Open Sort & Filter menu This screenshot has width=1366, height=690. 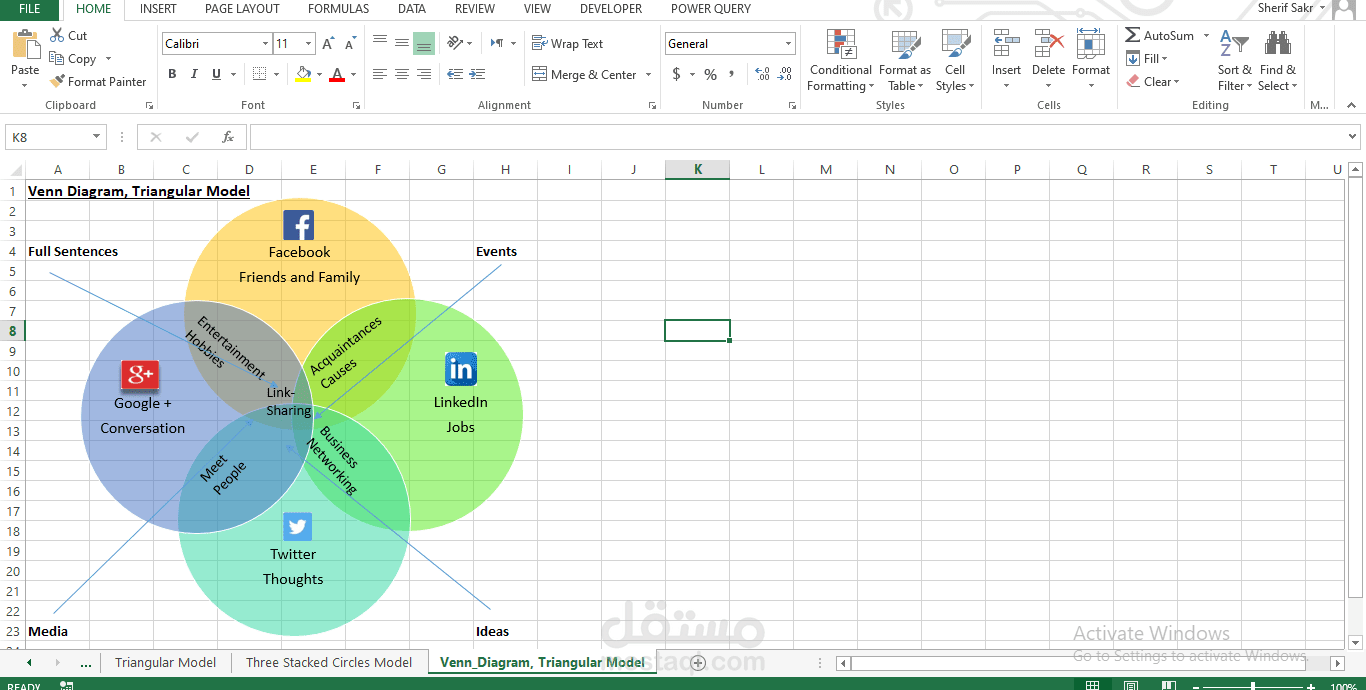(x=1234, y=60)
